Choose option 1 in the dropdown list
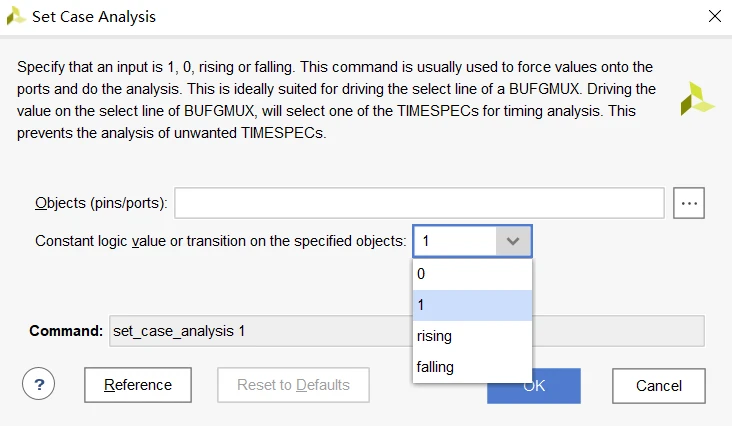 tap(472, 305)
